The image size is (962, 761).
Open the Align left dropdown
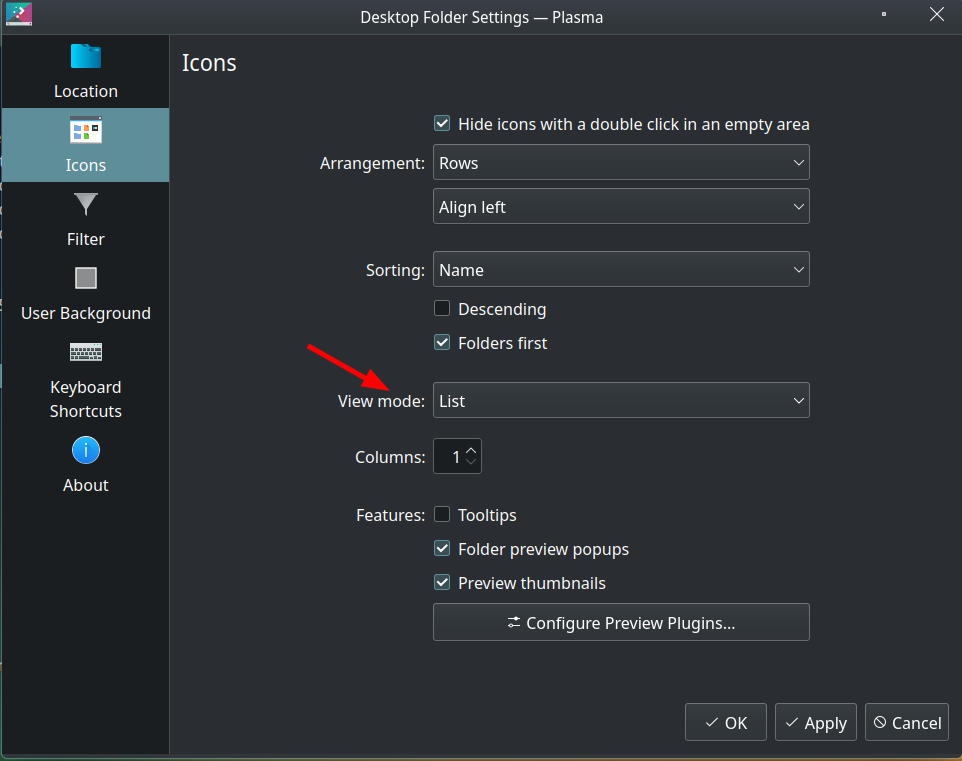coord(621,207)
